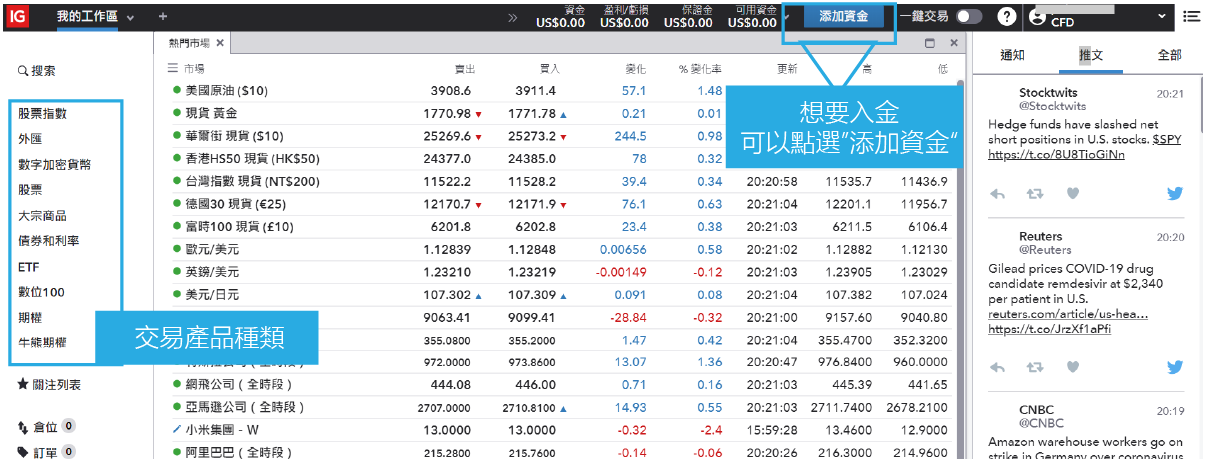Close the 熱門市場 tab
This screenshot has width=1208, height=459.
click(x=220, y=43)
